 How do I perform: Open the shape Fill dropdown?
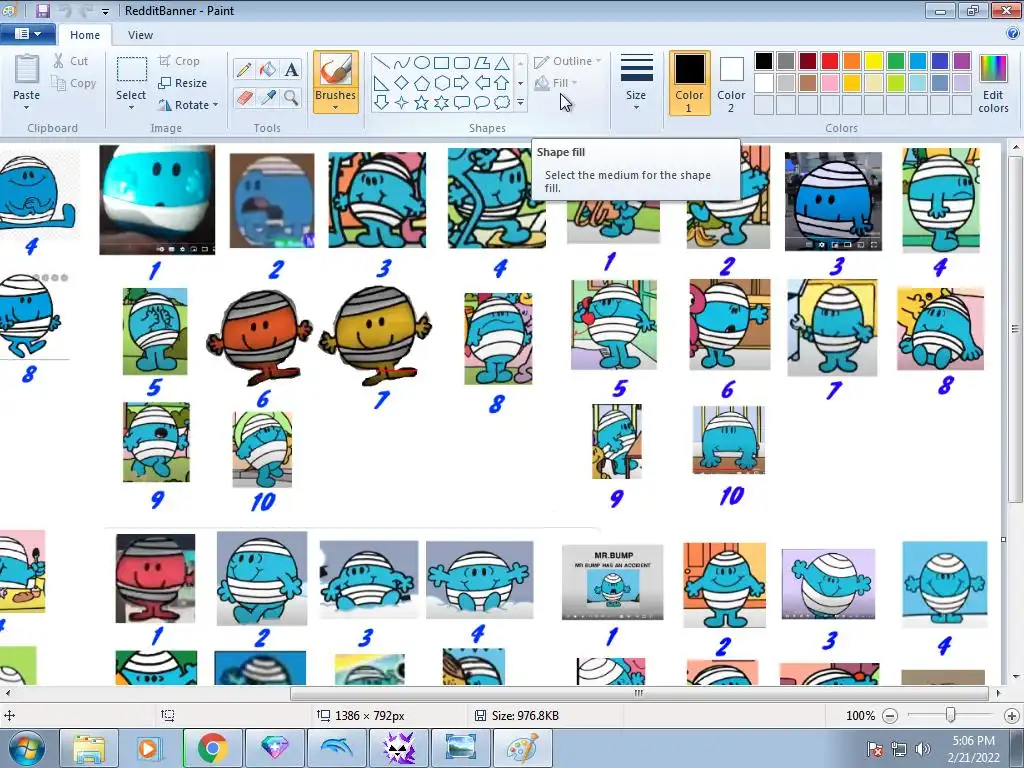pyautogui.click(x=556, y=83)
